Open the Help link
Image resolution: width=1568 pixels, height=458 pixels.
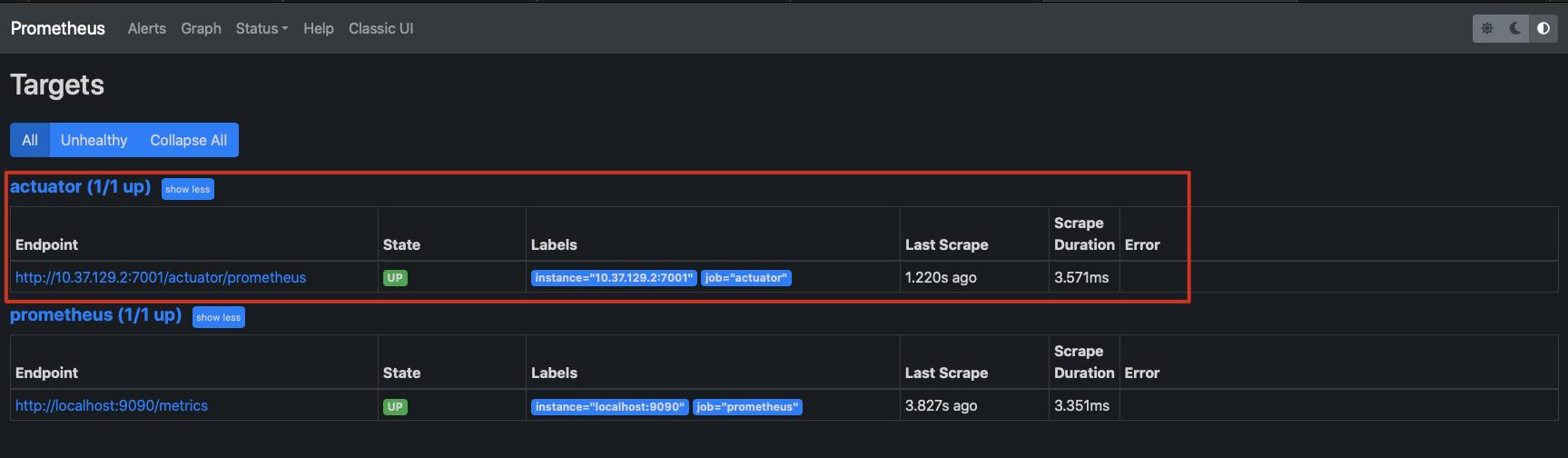pos(319,28)
